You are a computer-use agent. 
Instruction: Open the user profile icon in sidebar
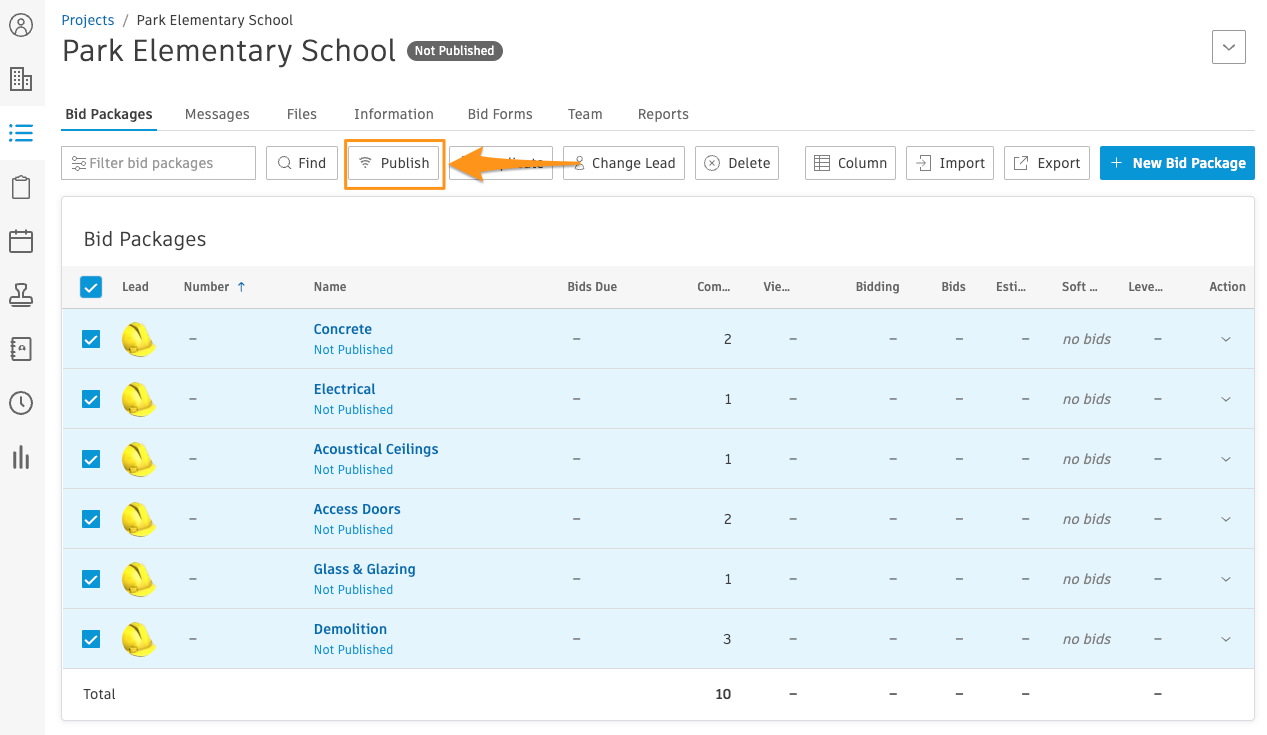[x=21, y=25]
